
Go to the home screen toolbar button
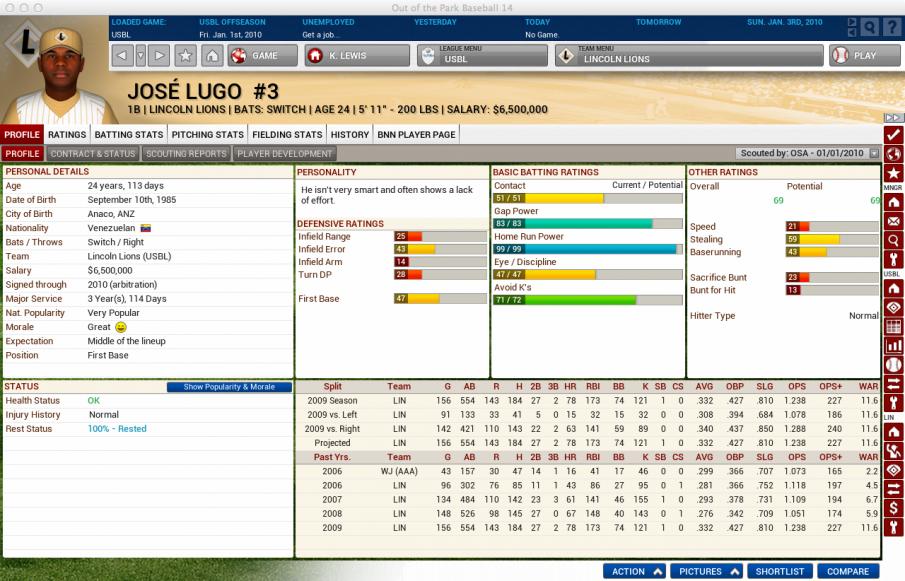click(212, 55)
